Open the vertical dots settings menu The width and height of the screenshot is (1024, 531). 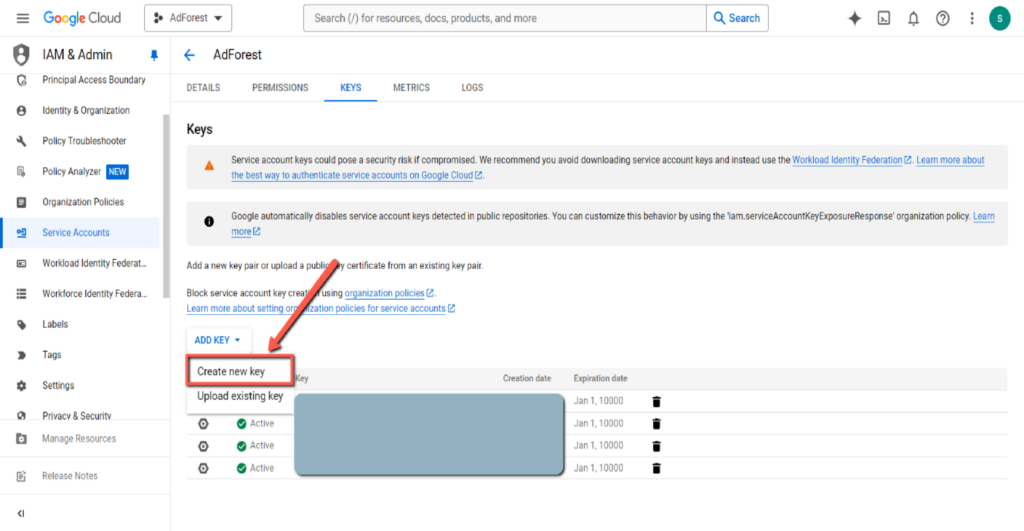[x=972, y=18]
